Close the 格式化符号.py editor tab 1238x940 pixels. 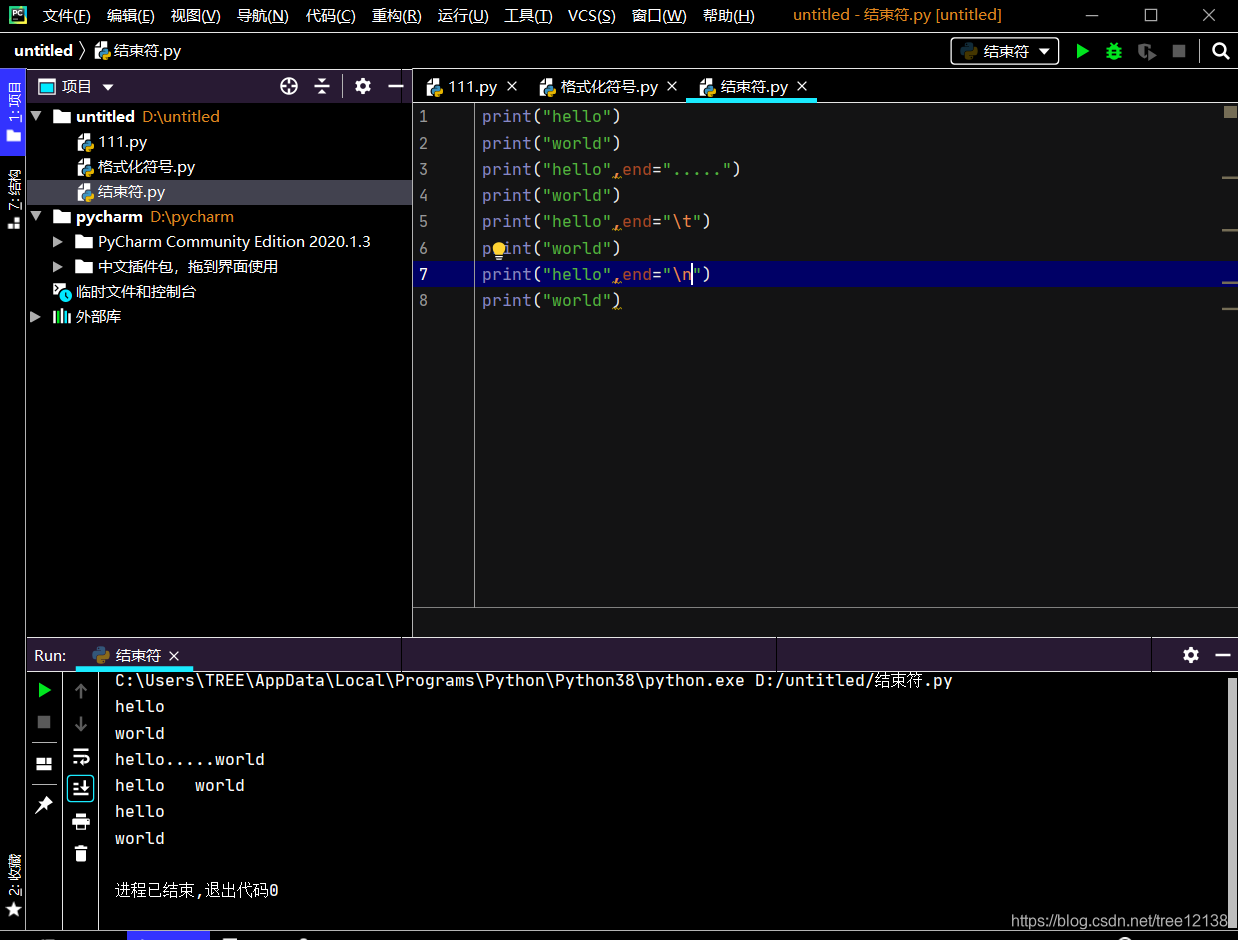[672, 87]
